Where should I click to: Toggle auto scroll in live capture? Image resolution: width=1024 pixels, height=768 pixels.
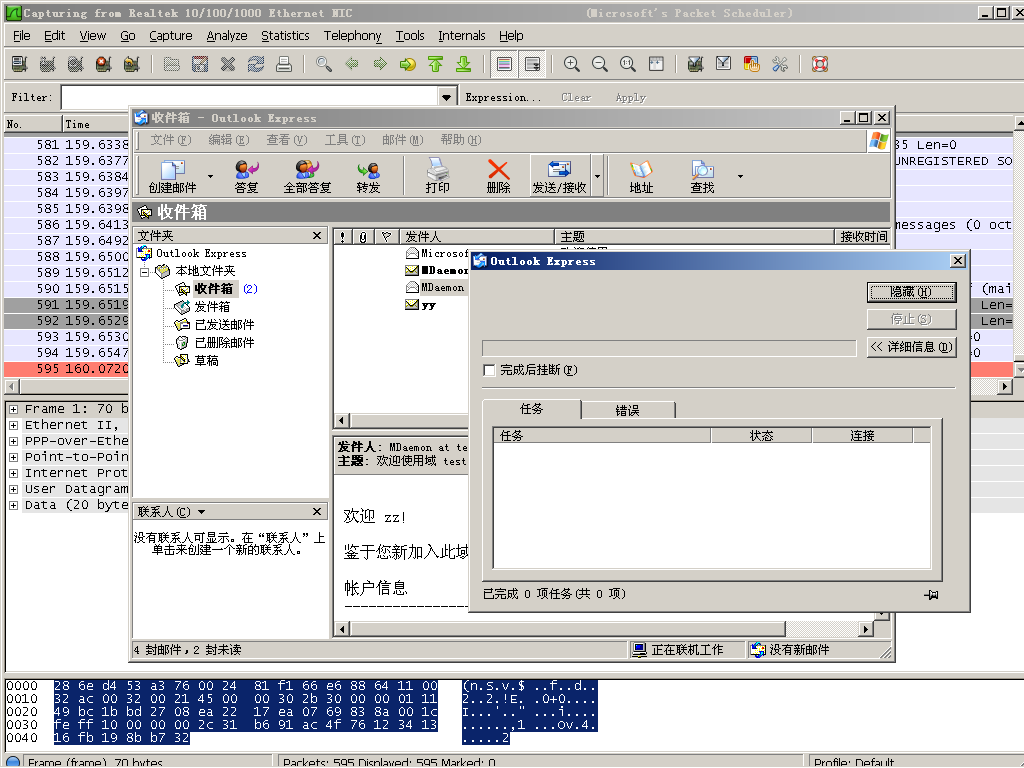click(x=533, y=64)
